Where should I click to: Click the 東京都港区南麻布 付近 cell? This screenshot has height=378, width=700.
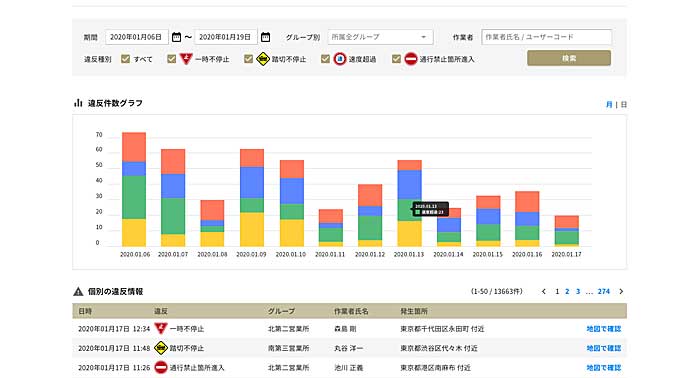coord(435,368)
